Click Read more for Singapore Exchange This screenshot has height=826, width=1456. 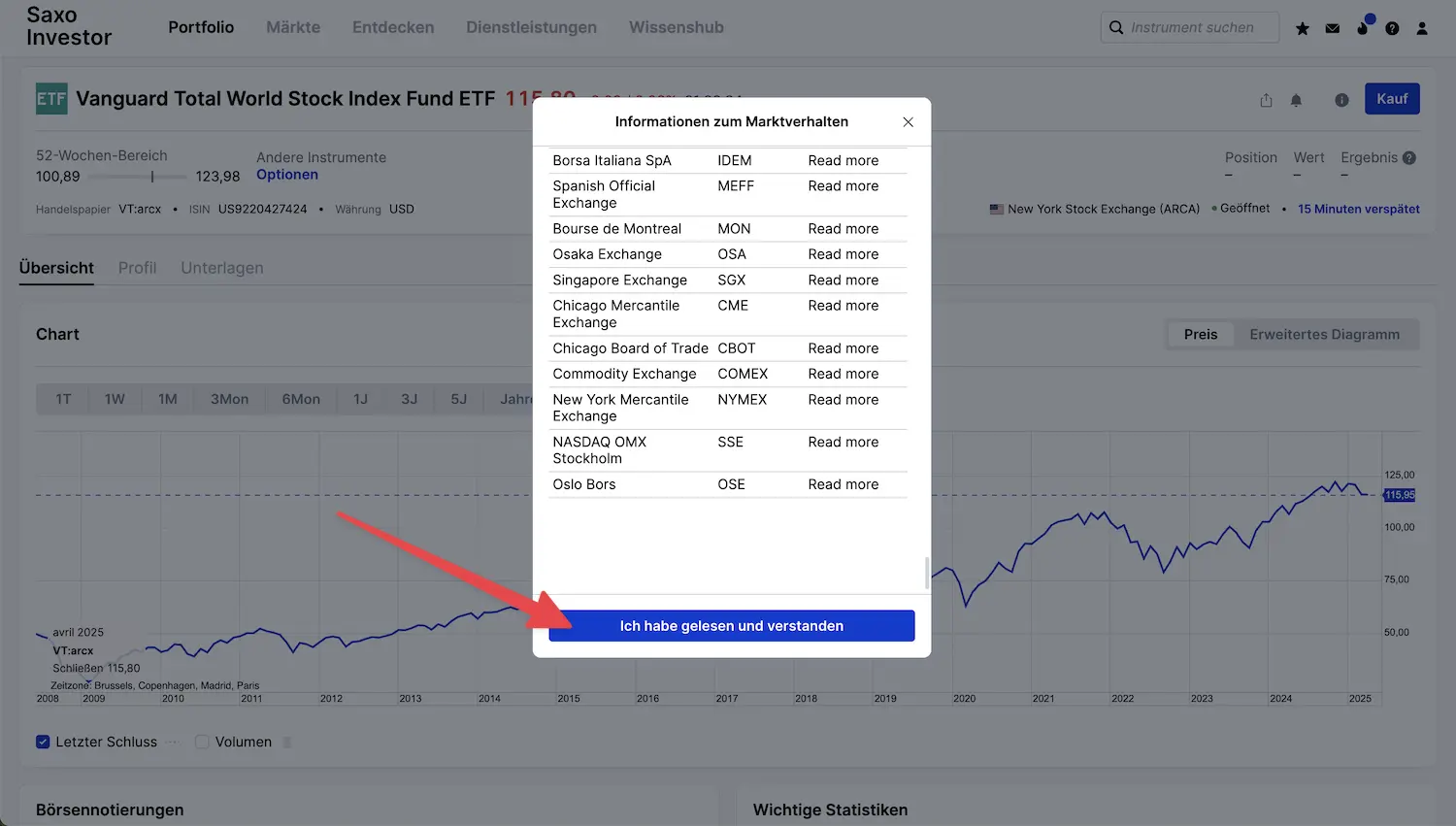click(844, 280)
